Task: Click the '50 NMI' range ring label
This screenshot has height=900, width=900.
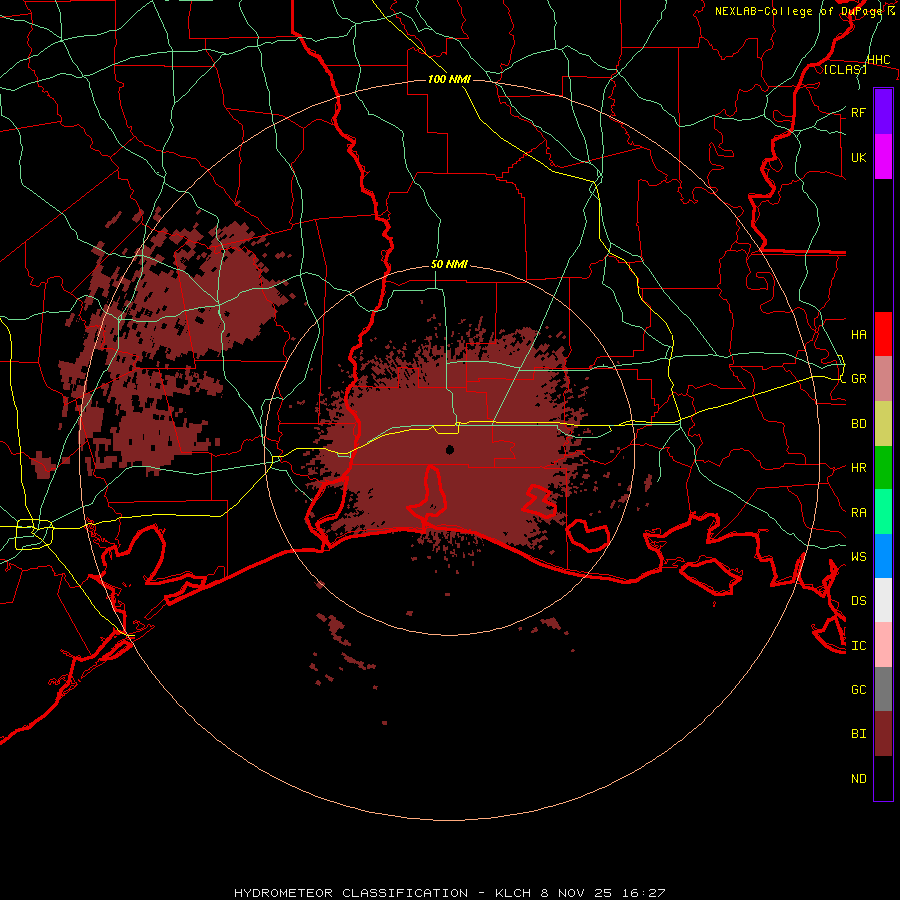Action: pos(449,264)
